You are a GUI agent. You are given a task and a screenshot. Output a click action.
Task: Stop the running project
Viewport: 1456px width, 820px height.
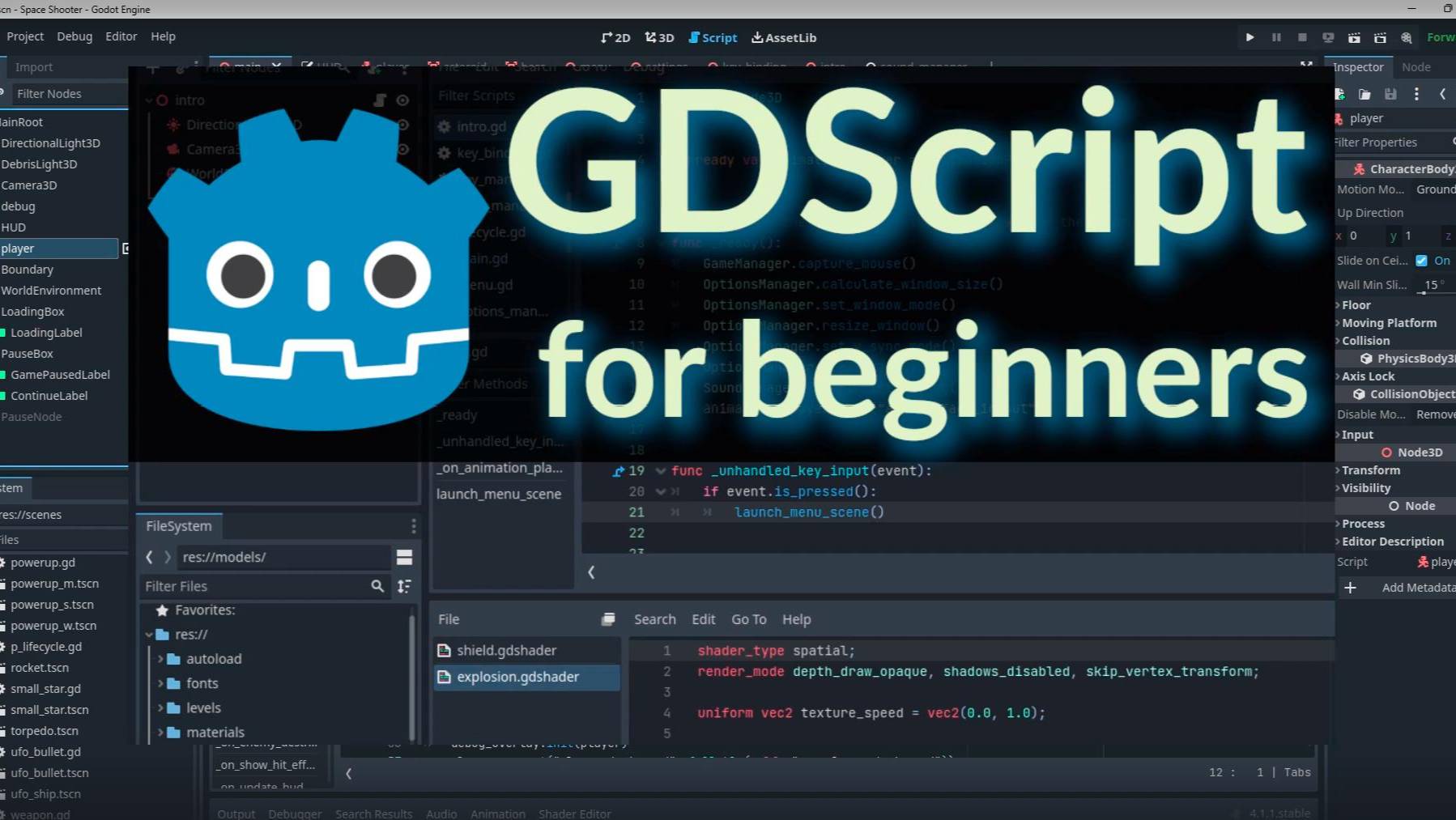[1303, 37]
